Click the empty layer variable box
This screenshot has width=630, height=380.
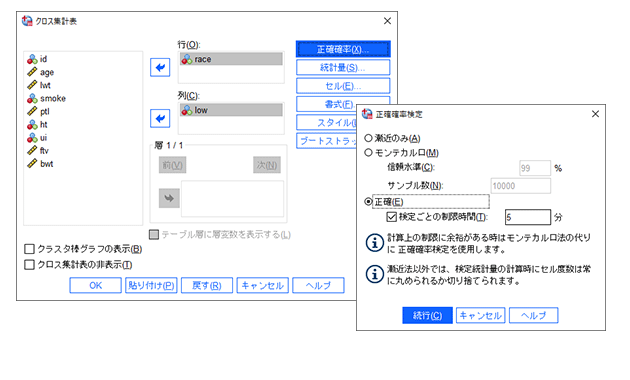(x=232, y=199)
